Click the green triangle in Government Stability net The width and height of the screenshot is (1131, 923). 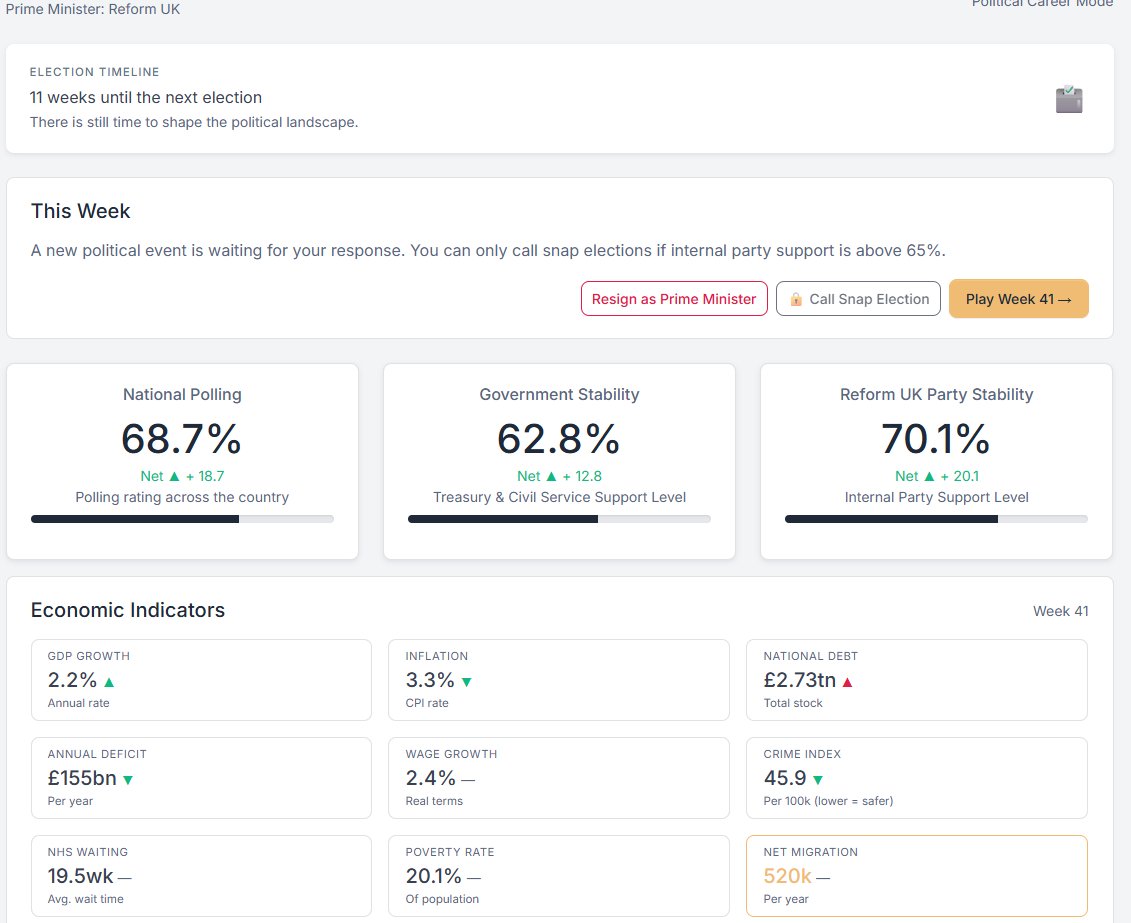click(x=552, y=476)
